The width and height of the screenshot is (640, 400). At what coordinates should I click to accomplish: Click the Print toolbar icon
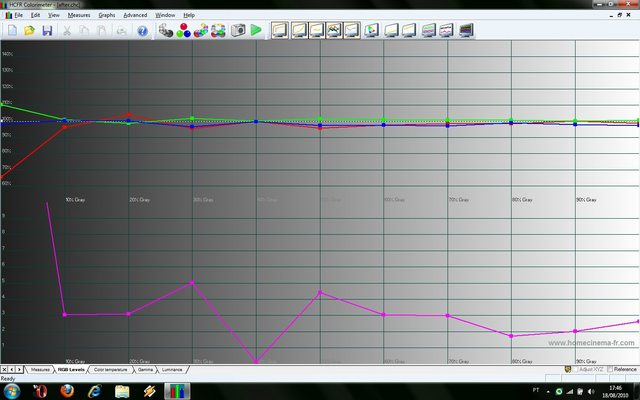pos(121,30)
